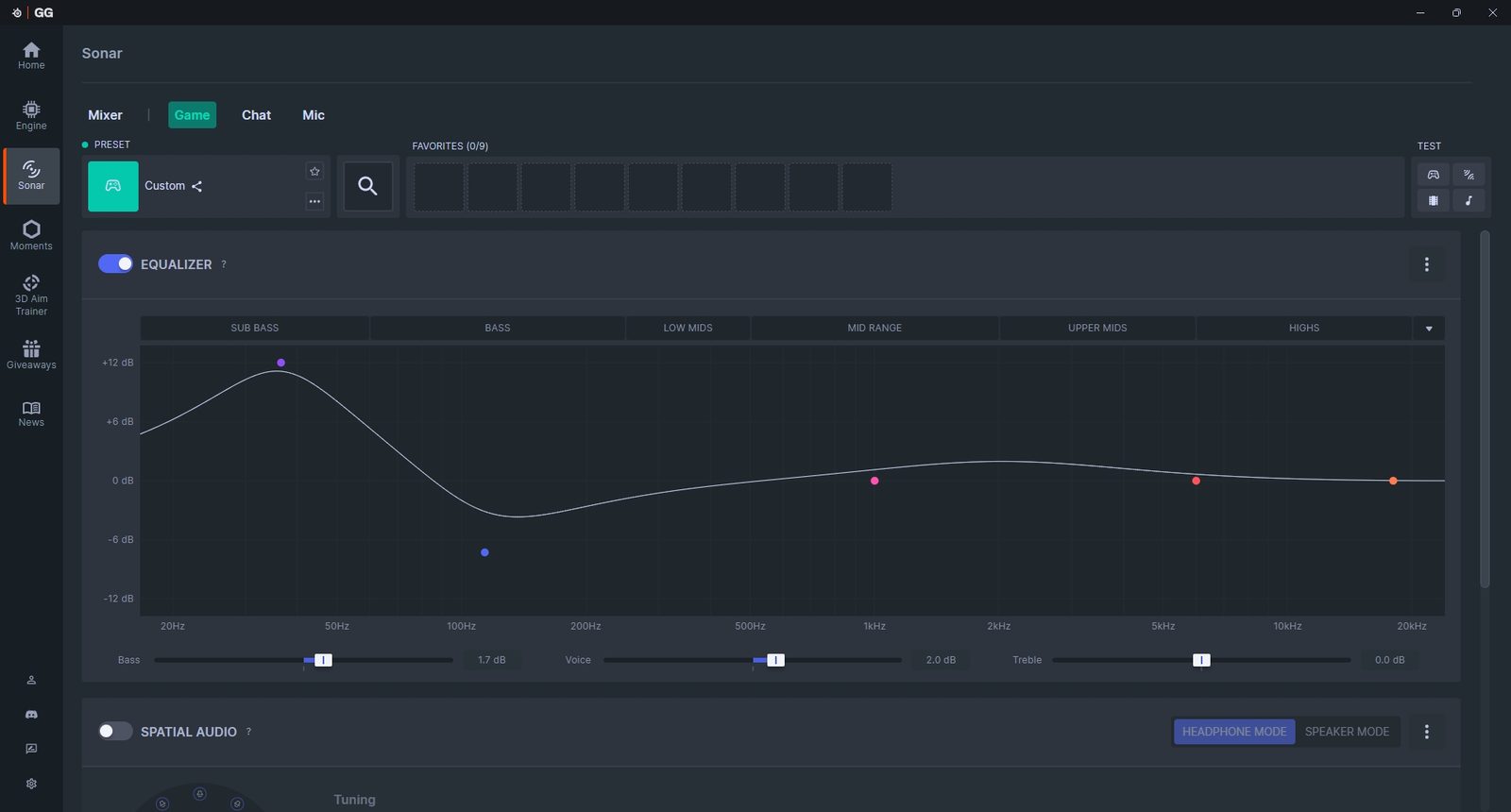This screenshot has height=812, width=1511.
Task: Click the Treble slider handle
Action: (1201, 660)
